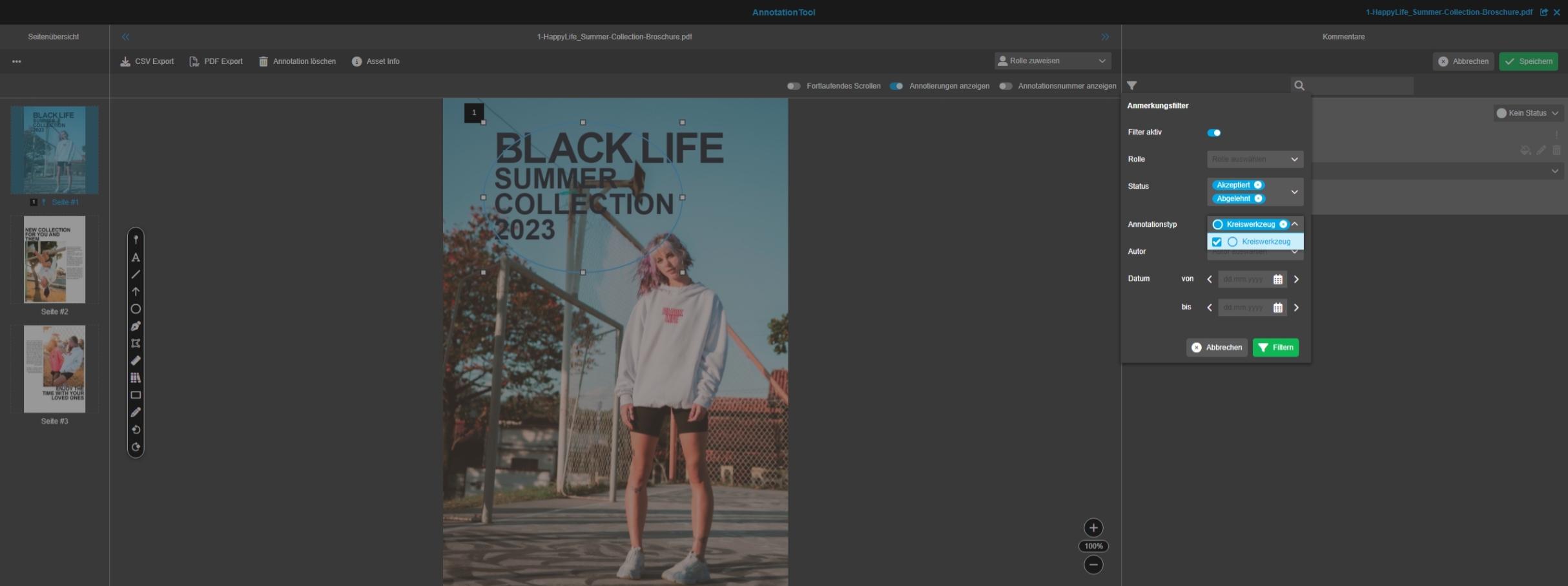The image size is (1568, 586).
Task: Uncheck the Kreiswerkzeug checkbox option
Action: tap(1217, 242)
